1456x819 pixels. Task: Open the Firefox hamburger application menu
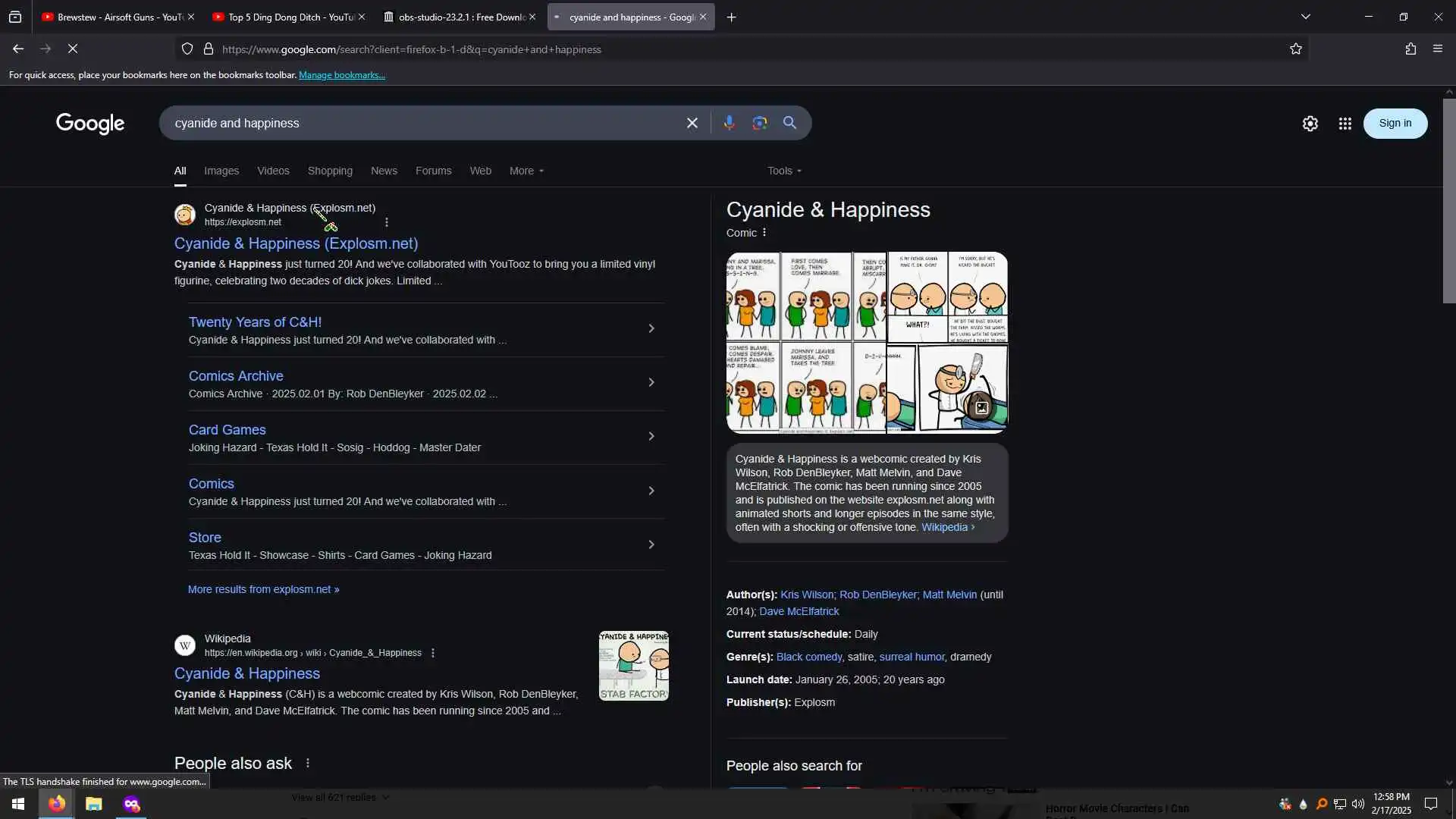coord(1437,49)
